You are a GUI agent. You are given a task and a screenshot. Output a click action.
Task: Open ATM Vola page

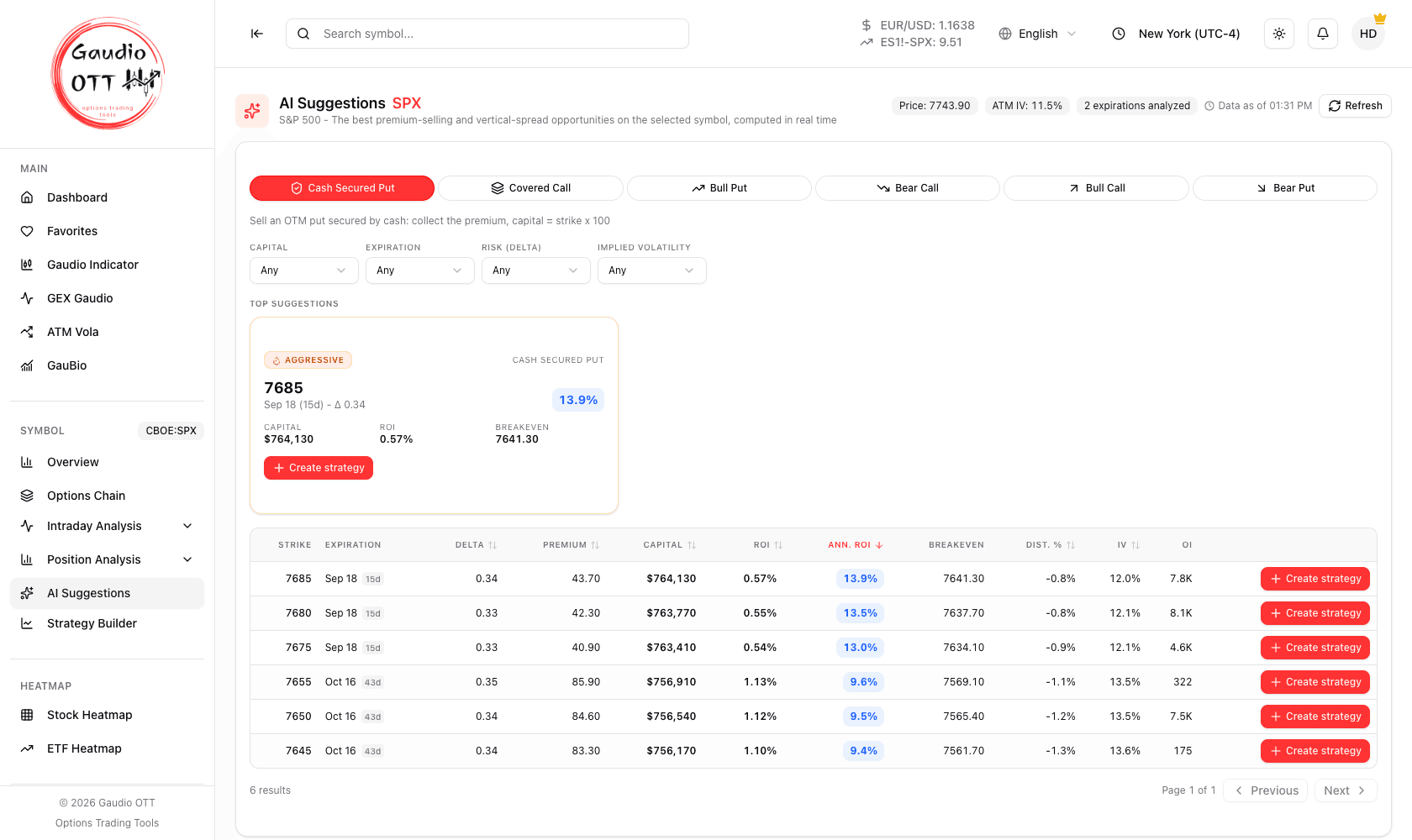tap(107, 332)
